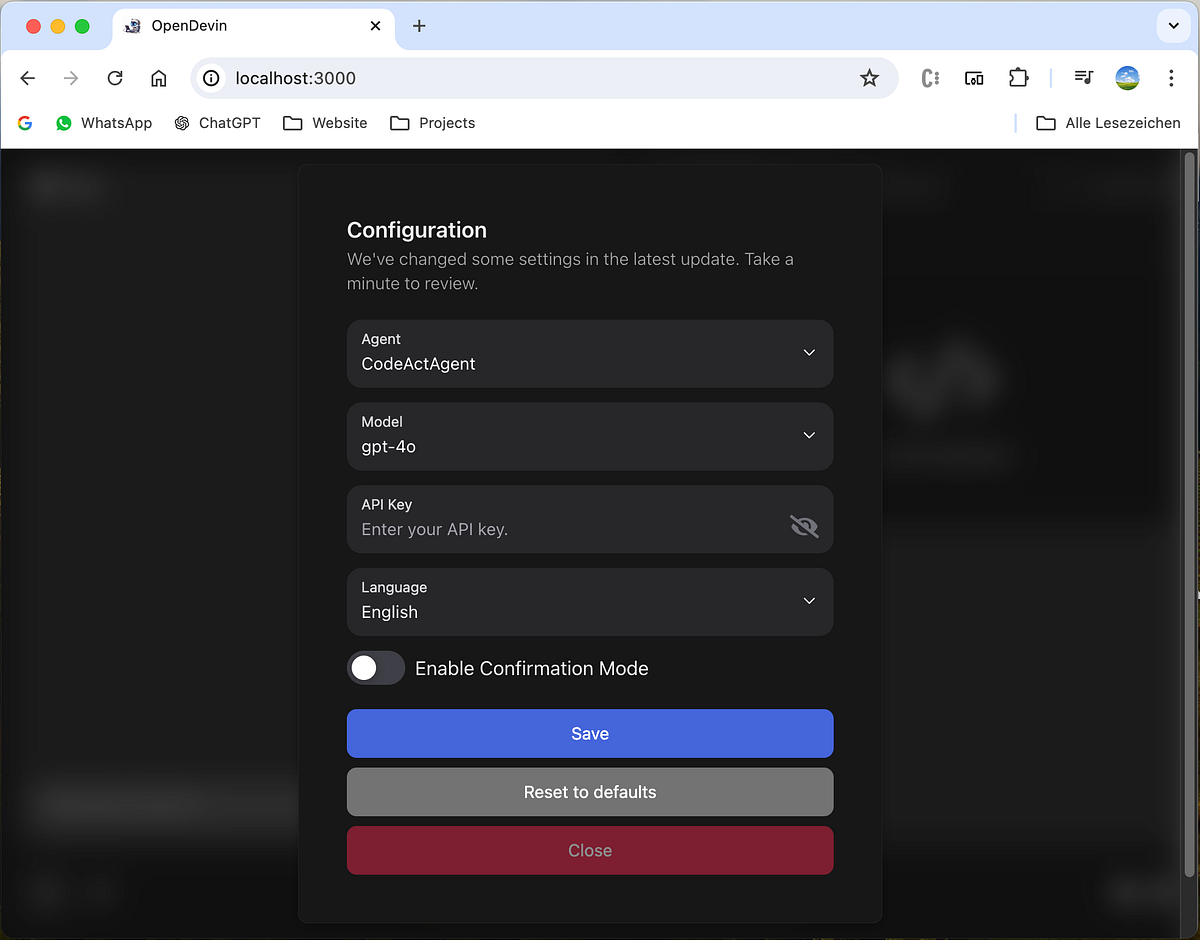Open the Alle Lesezeichen bookmarks menu
Screen dimensions: 1200x940
tap(1107, 122)
